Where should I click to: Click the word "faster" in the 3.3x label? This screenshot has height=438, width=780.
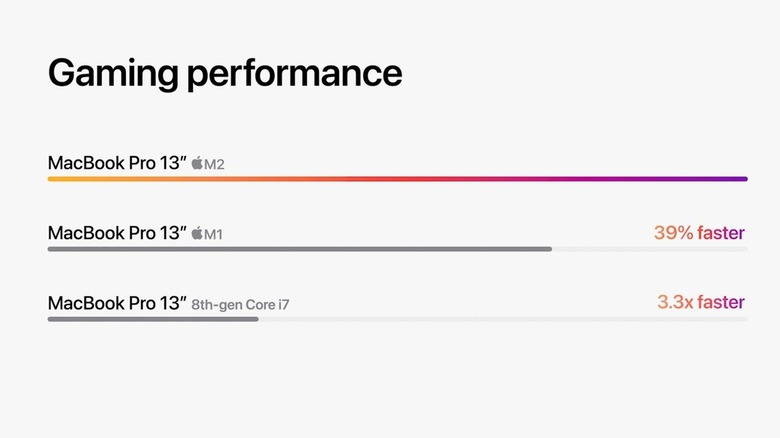click(720, 302)
